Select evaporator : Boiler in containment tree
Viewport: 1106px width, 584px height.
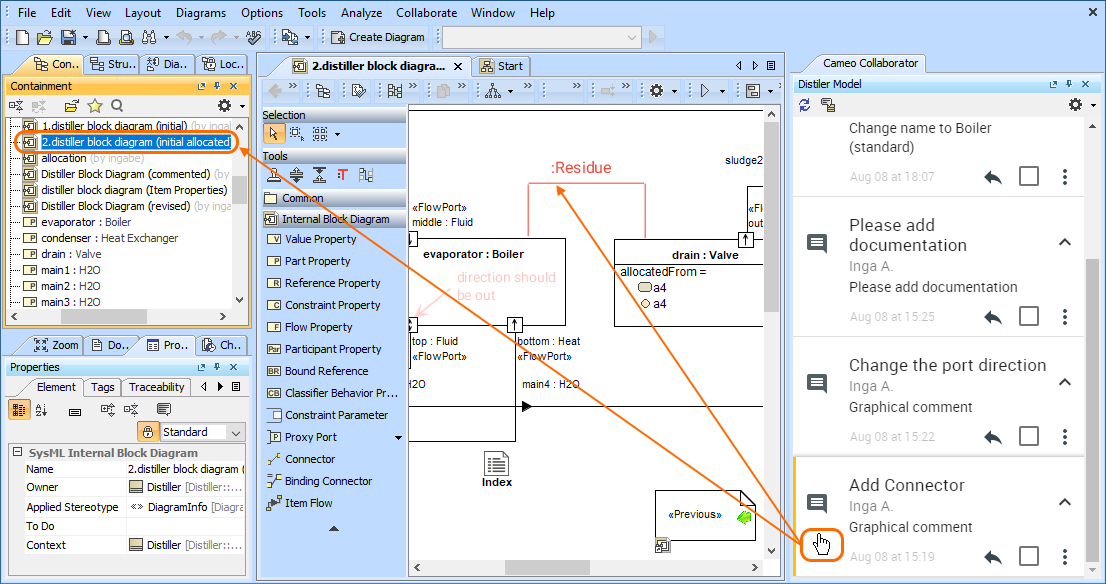point(86,222)
